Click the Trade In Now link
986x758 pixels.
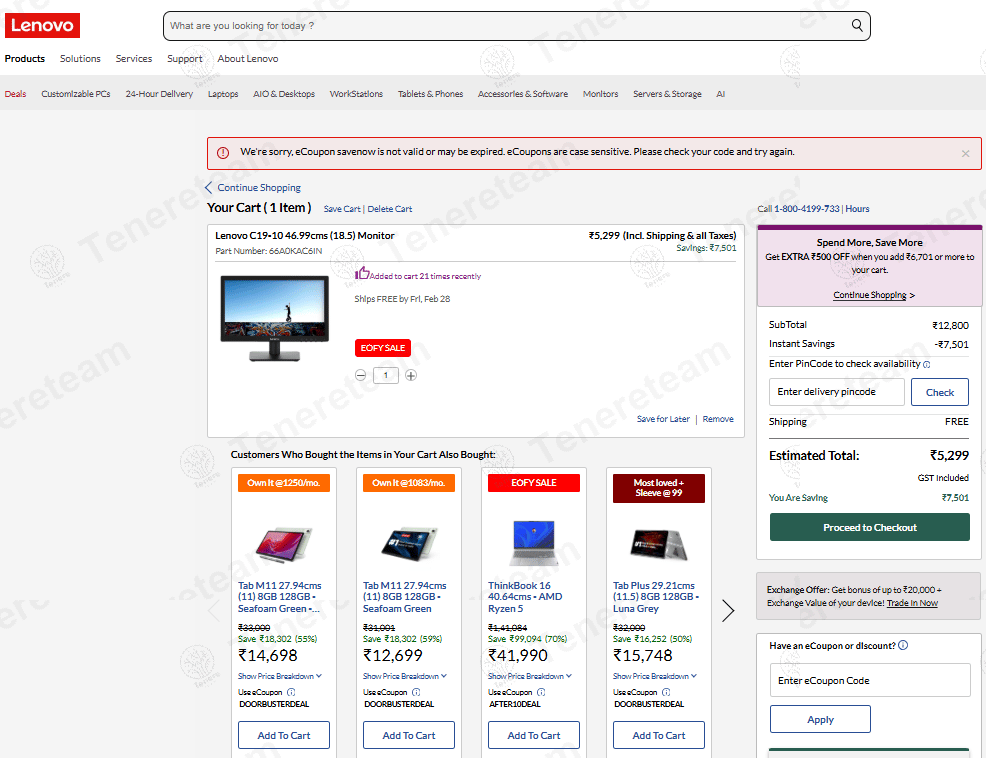pos(912,603)
